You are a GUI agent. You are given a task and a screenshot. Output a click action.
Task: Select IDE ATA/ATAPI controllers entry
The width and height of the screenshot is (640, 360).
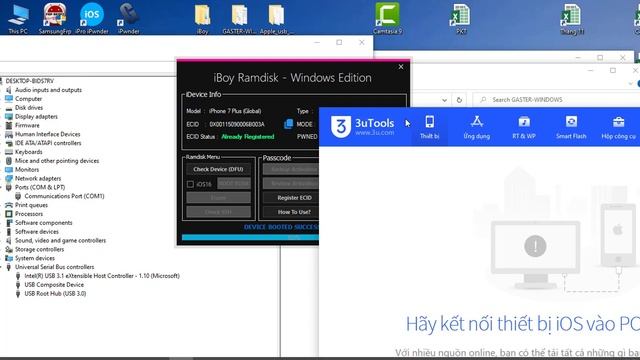point(48,143)
